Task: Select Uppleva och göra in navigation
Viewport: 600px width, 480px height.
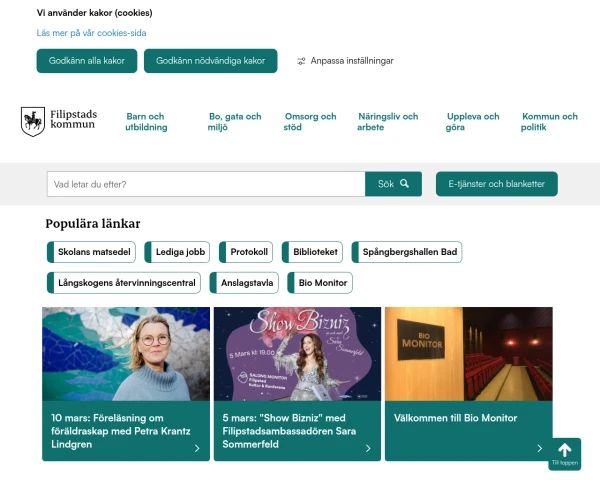Action: coord(472,122)
